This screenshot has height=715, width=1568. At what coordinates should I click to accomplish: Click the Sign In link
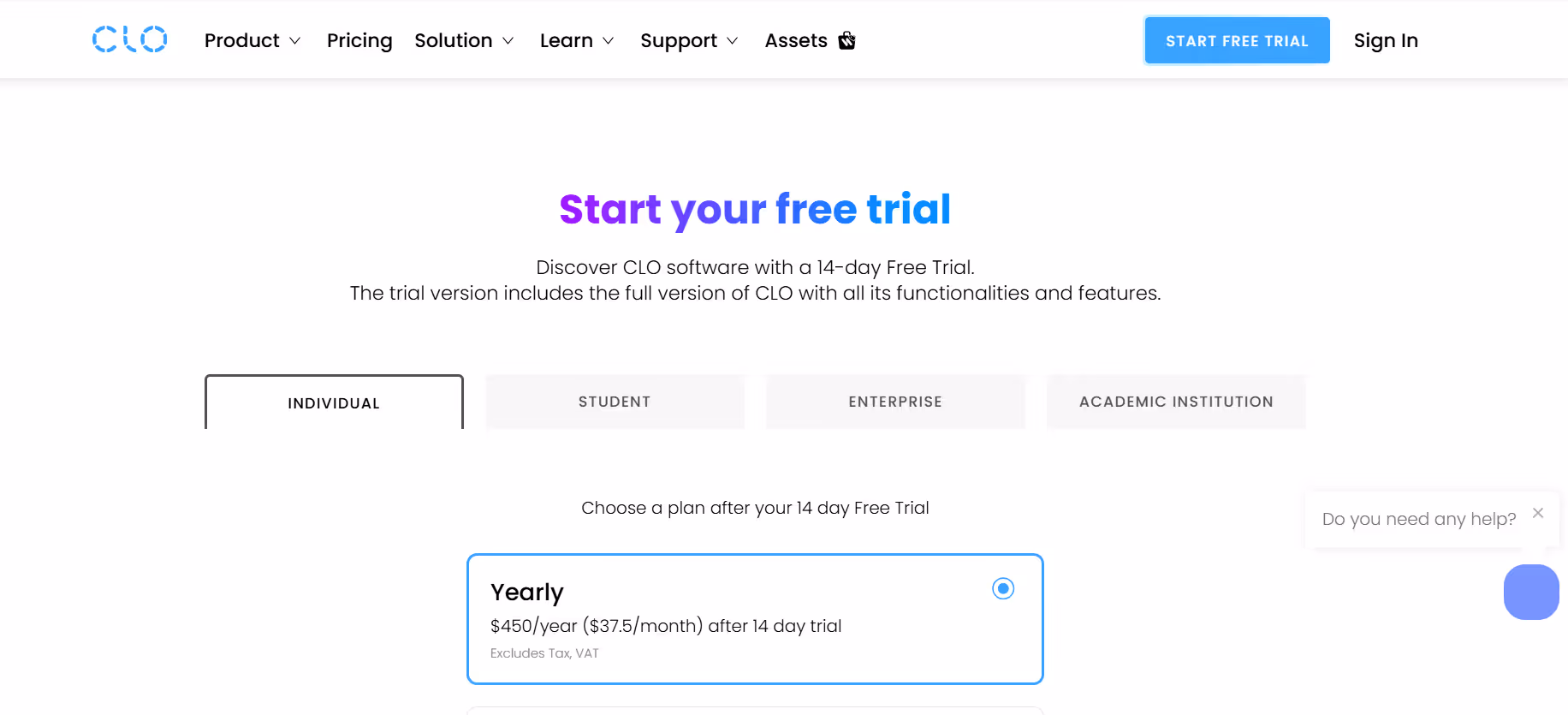coord(1386,40)
